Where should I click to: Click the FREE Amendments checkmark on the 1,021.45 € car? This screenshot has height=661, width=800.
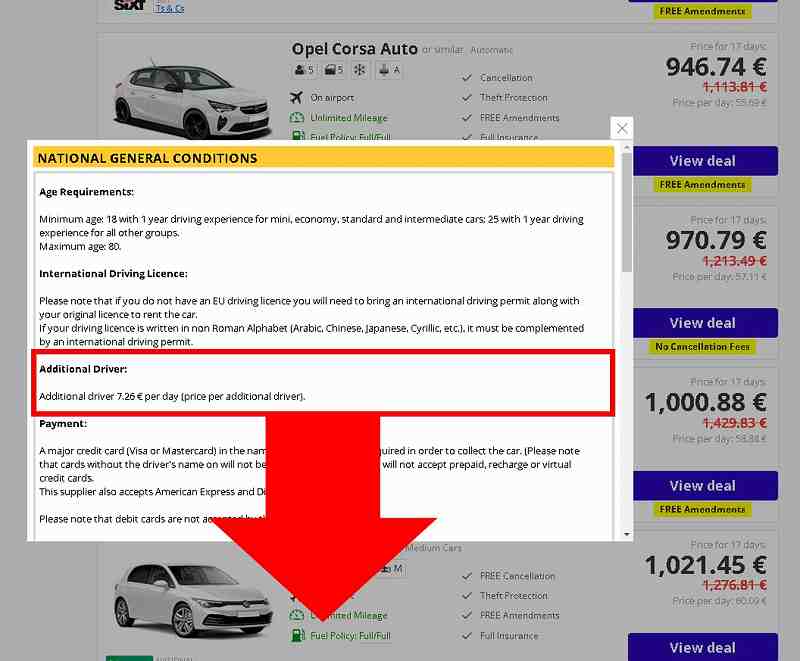(466, 616)
